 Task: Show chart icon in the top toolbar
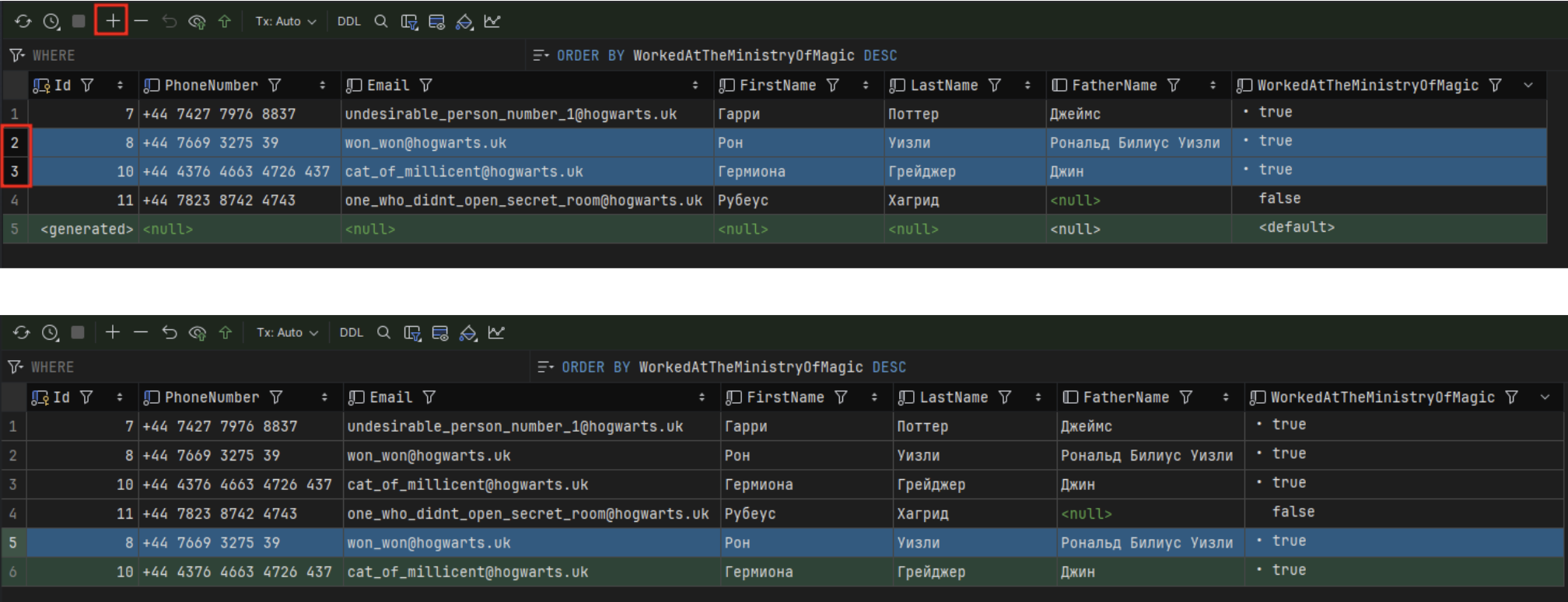492,22
